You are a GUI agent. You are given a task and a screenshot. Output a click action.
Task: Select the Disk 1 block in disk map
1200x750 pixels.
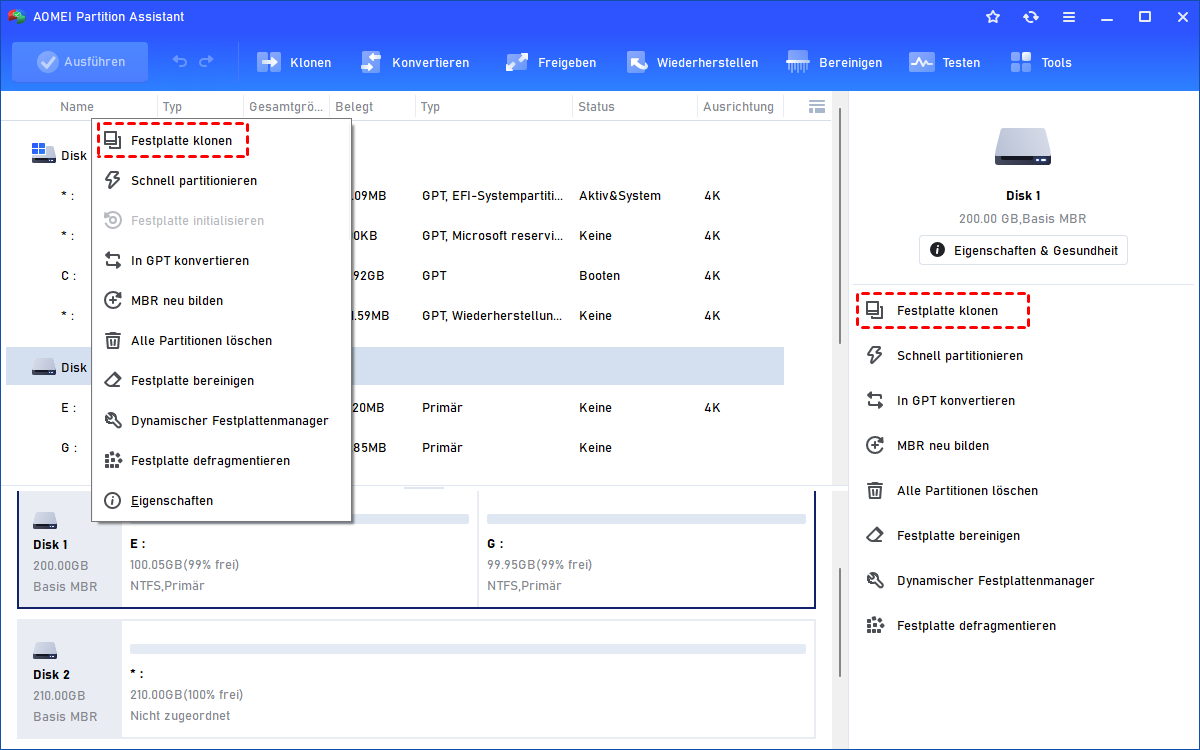click(70, 550)
